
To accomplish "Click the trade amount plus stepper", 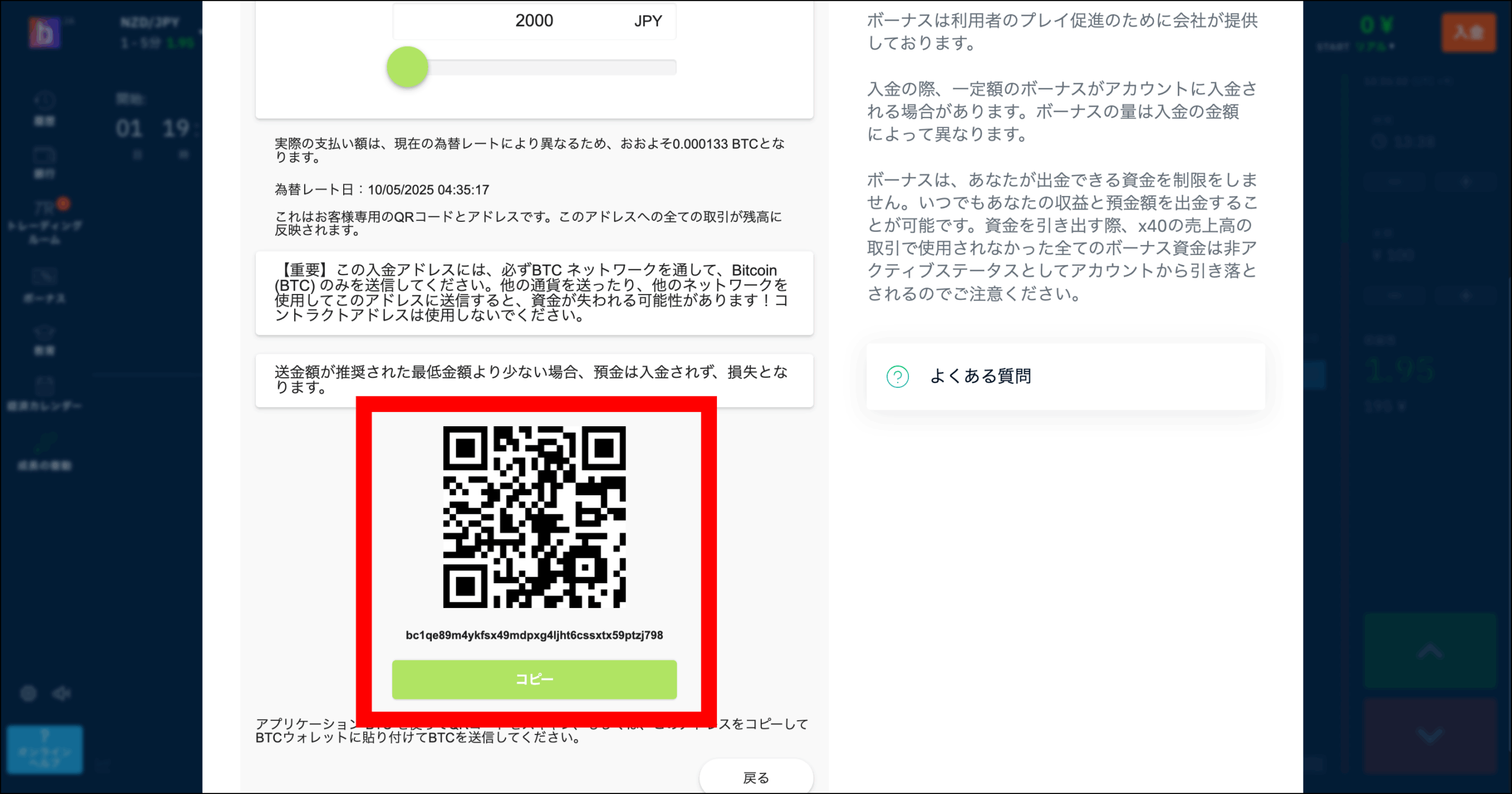I will pyautogui.click(x=1466, y=295).
